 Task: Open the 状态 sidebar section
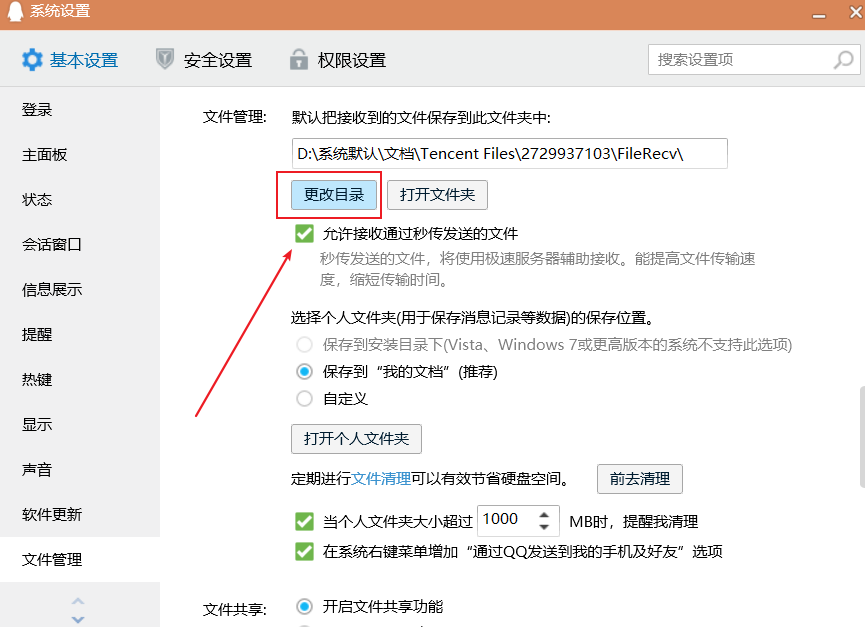80,200
